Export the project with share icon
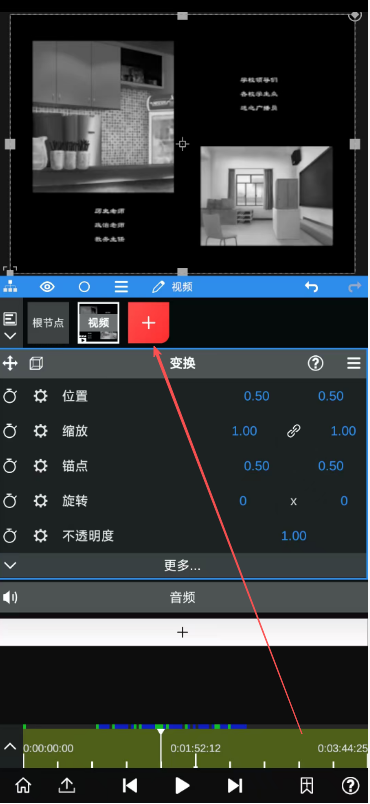The image size is (370, 804). coord(67,785)
